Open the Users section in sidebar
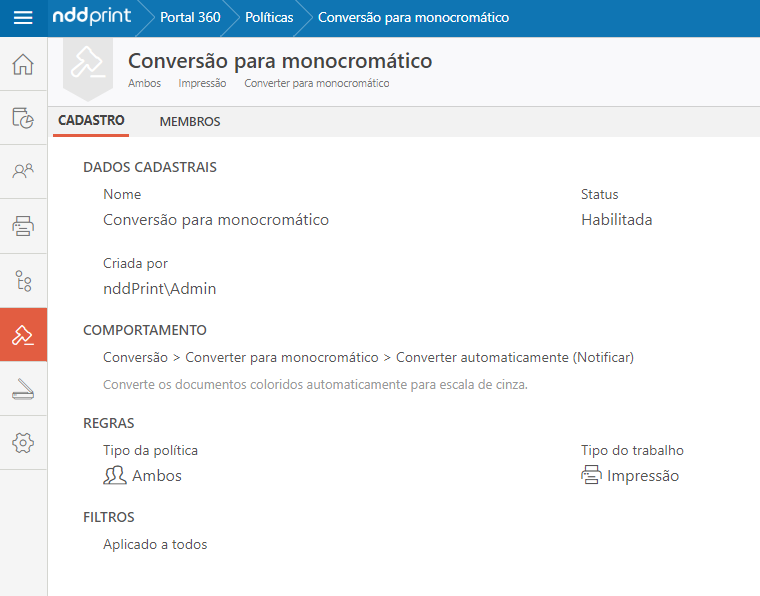The width and height of the screenshot is (760, 596). click(x=23, y=171)
